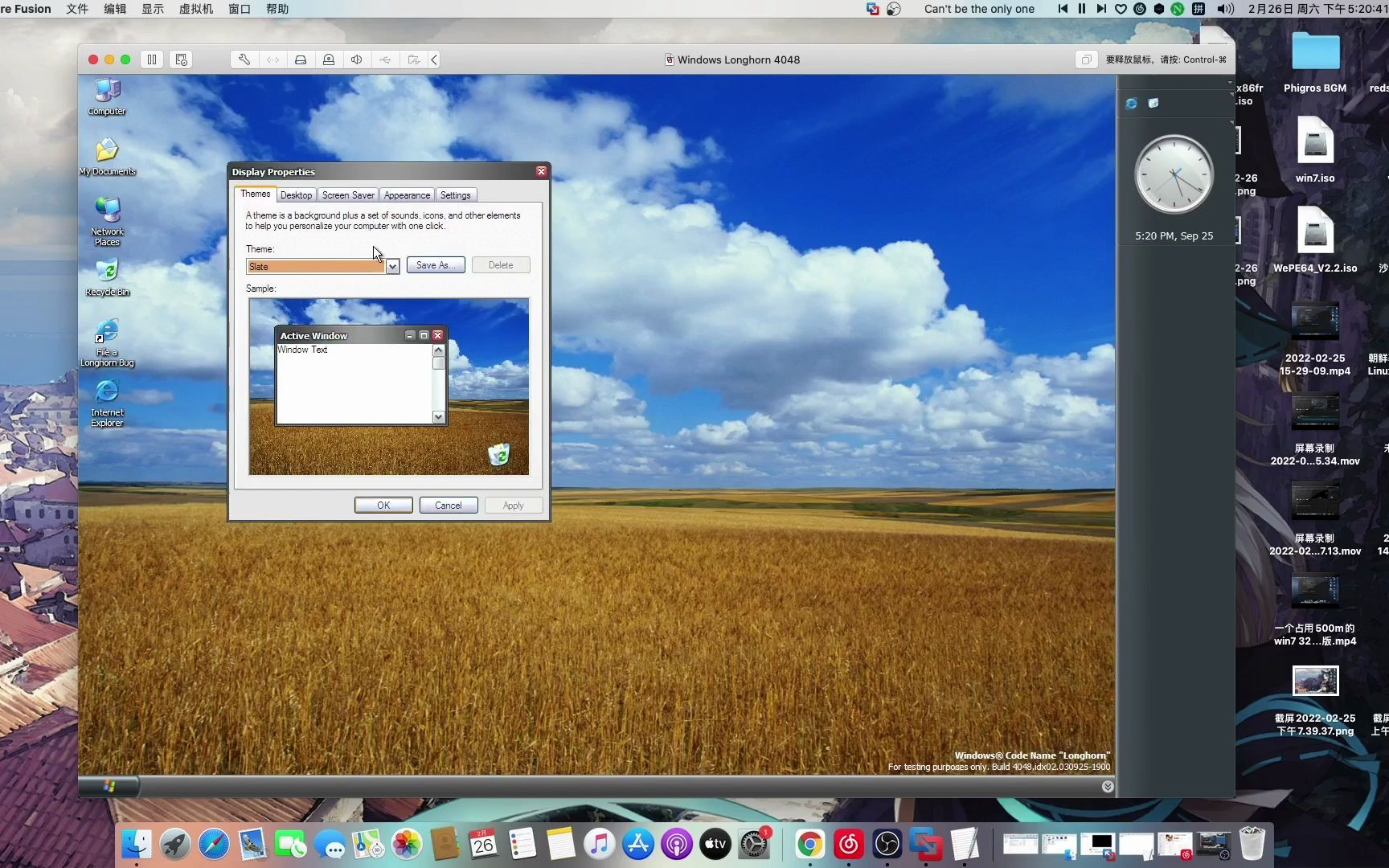
Task: Click the hard disk icon in VMware toolbar
Action: point(300,59)
